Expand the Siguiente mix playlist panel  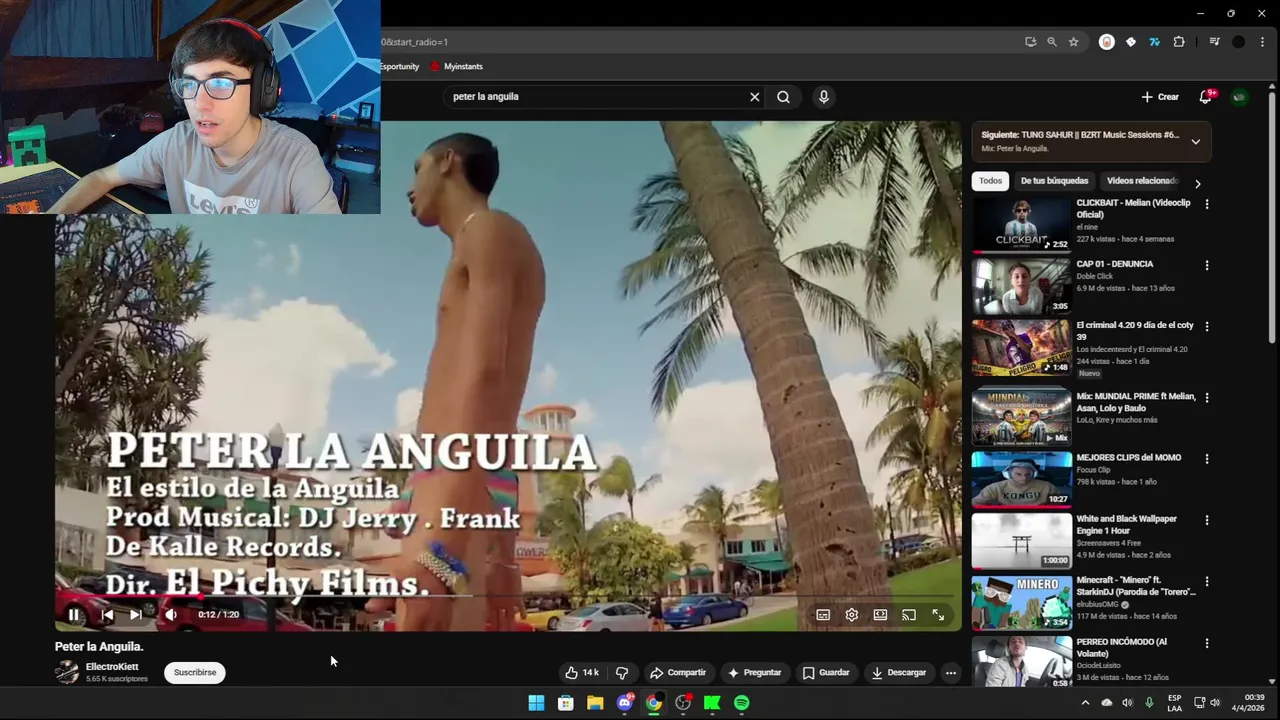[x=1195, y=142]
